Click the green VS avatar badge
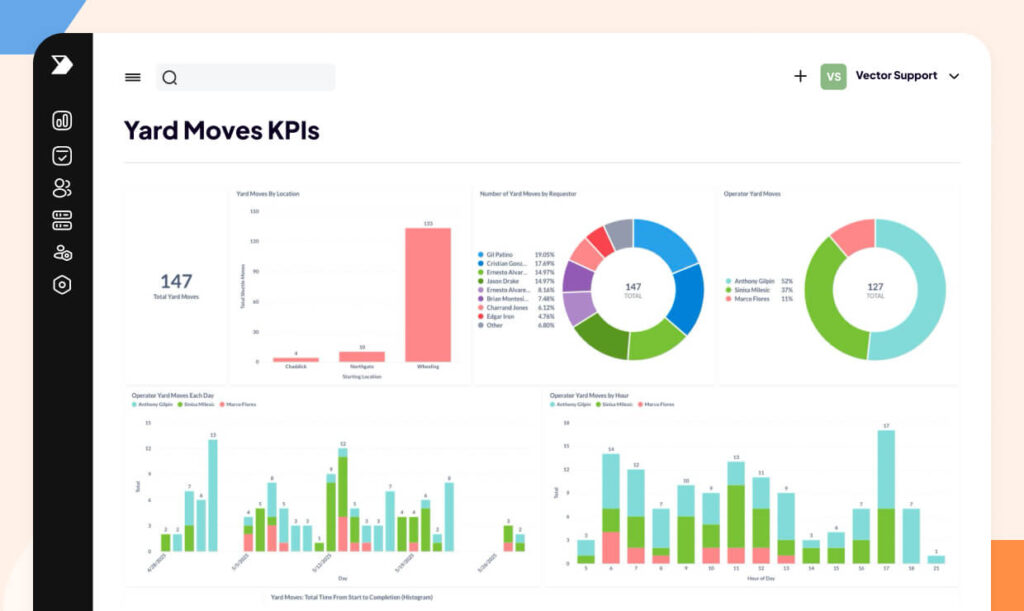Image resolution: width=1024 pixels, height=611 pixels. coord(833,76)
